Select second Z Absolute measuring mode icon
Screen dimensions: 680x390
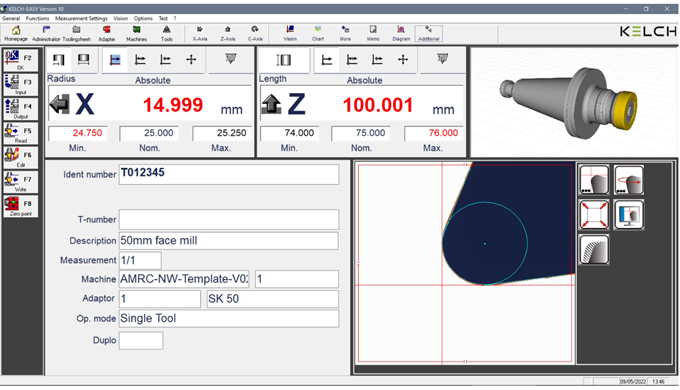click(352, 59)
